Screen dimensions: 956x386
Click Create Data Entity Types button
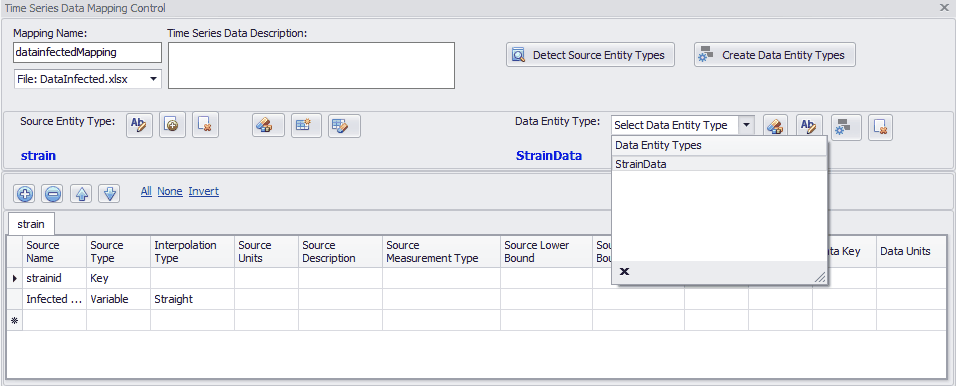[775, 55]
